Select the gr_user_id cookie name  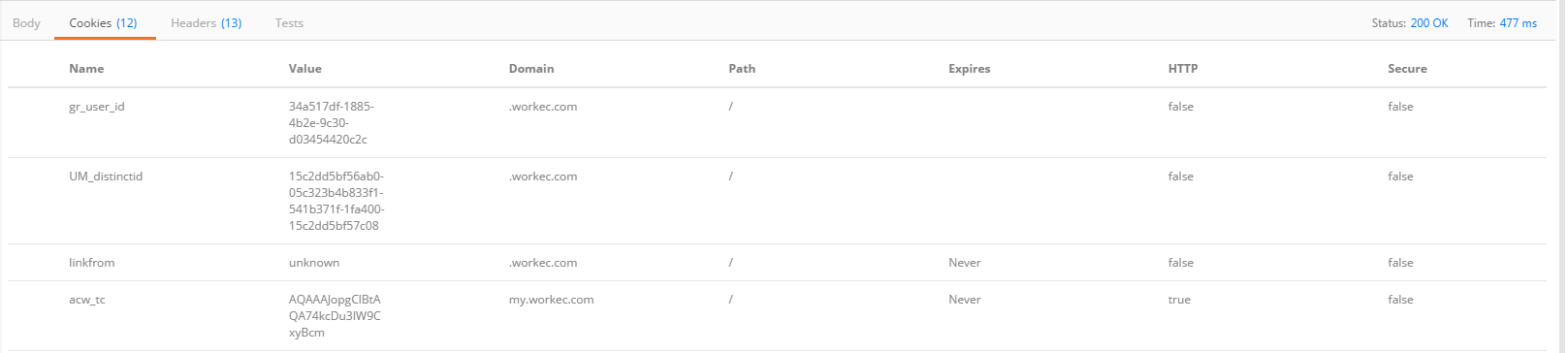(97, 107)
